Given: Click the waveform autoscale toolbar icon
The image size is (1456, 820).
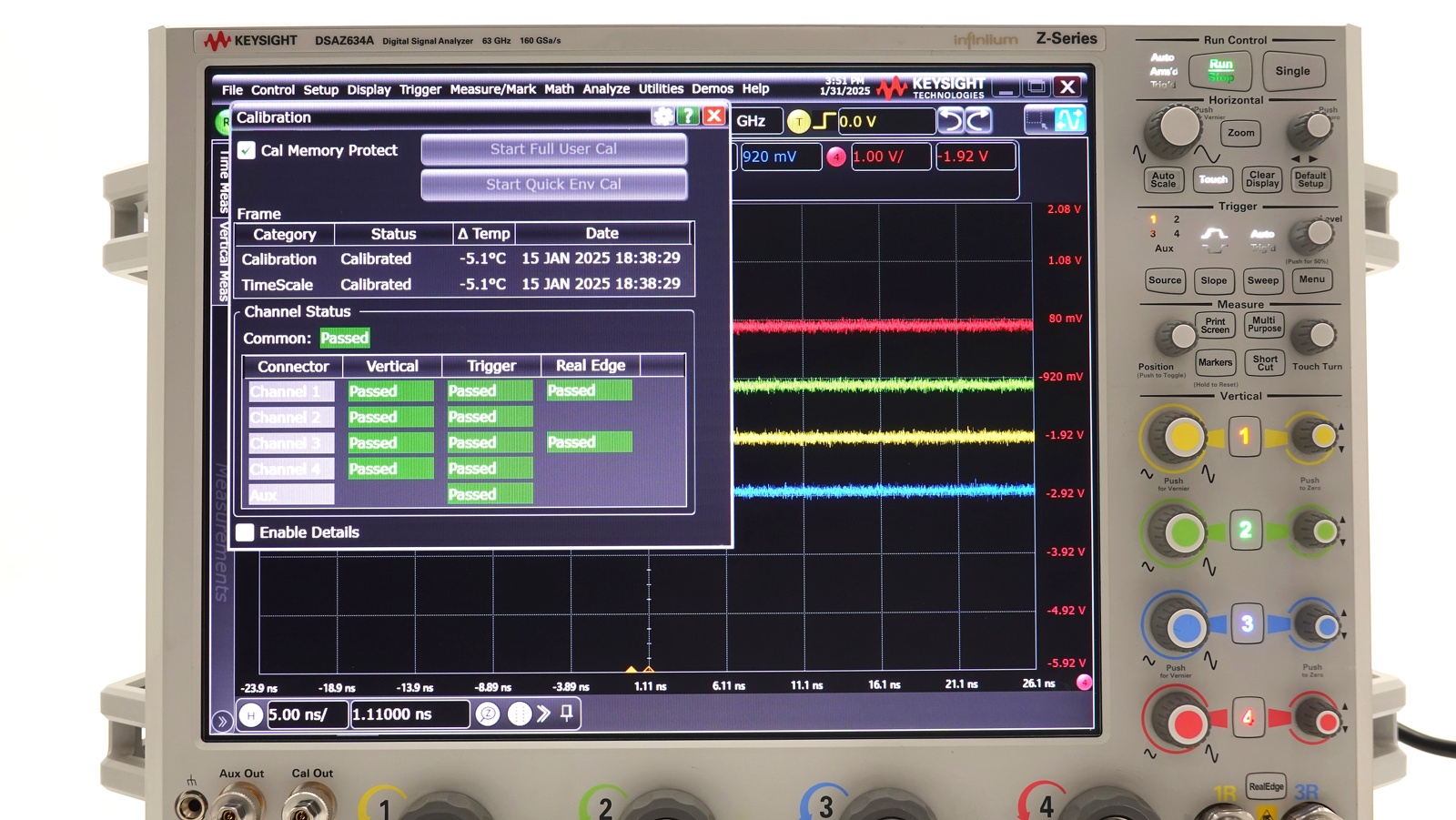Looking at the screenshot, I should (x=1068, y=120).
